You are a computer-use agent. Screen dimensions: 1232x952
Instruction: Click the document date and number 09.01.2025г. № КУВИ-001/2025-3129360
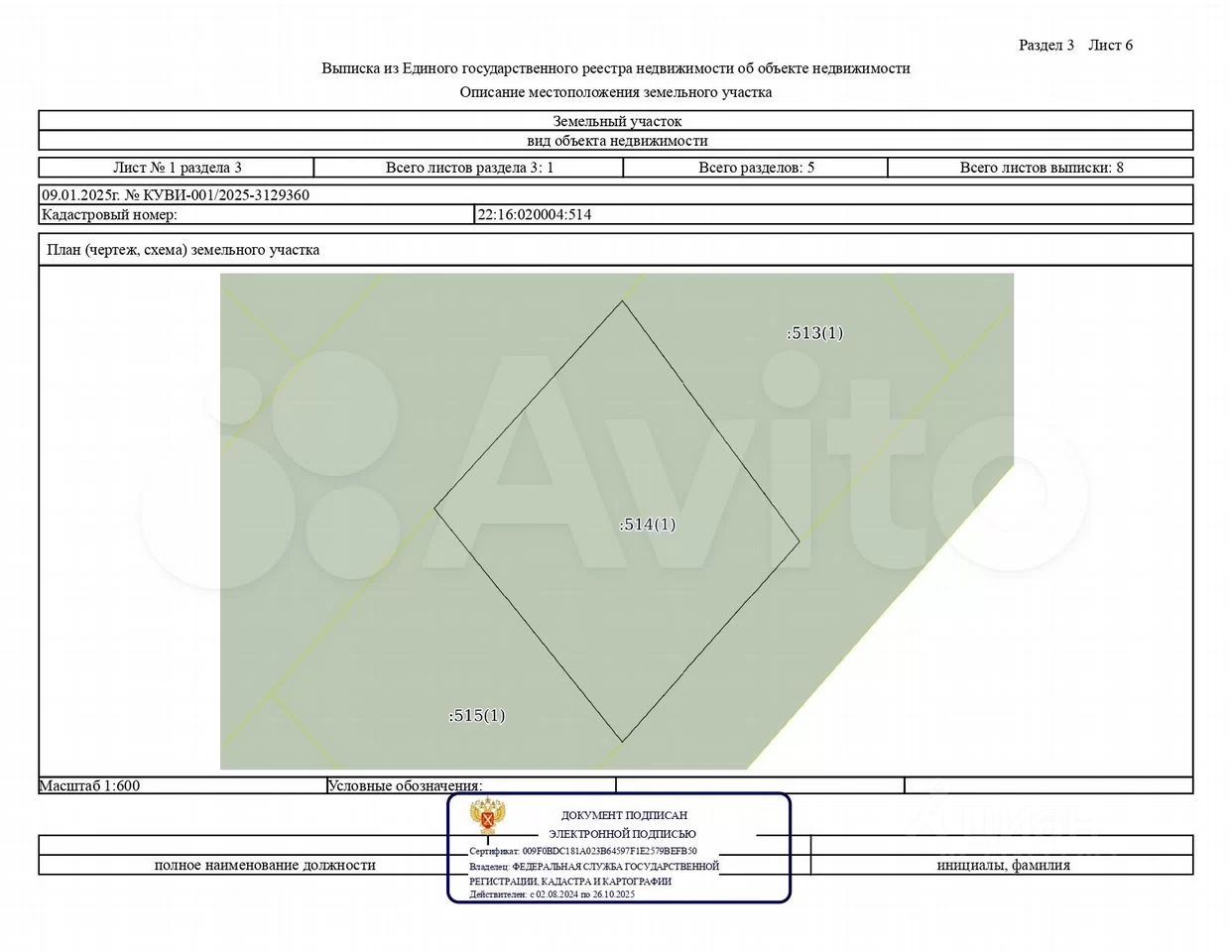click(176, 195)
